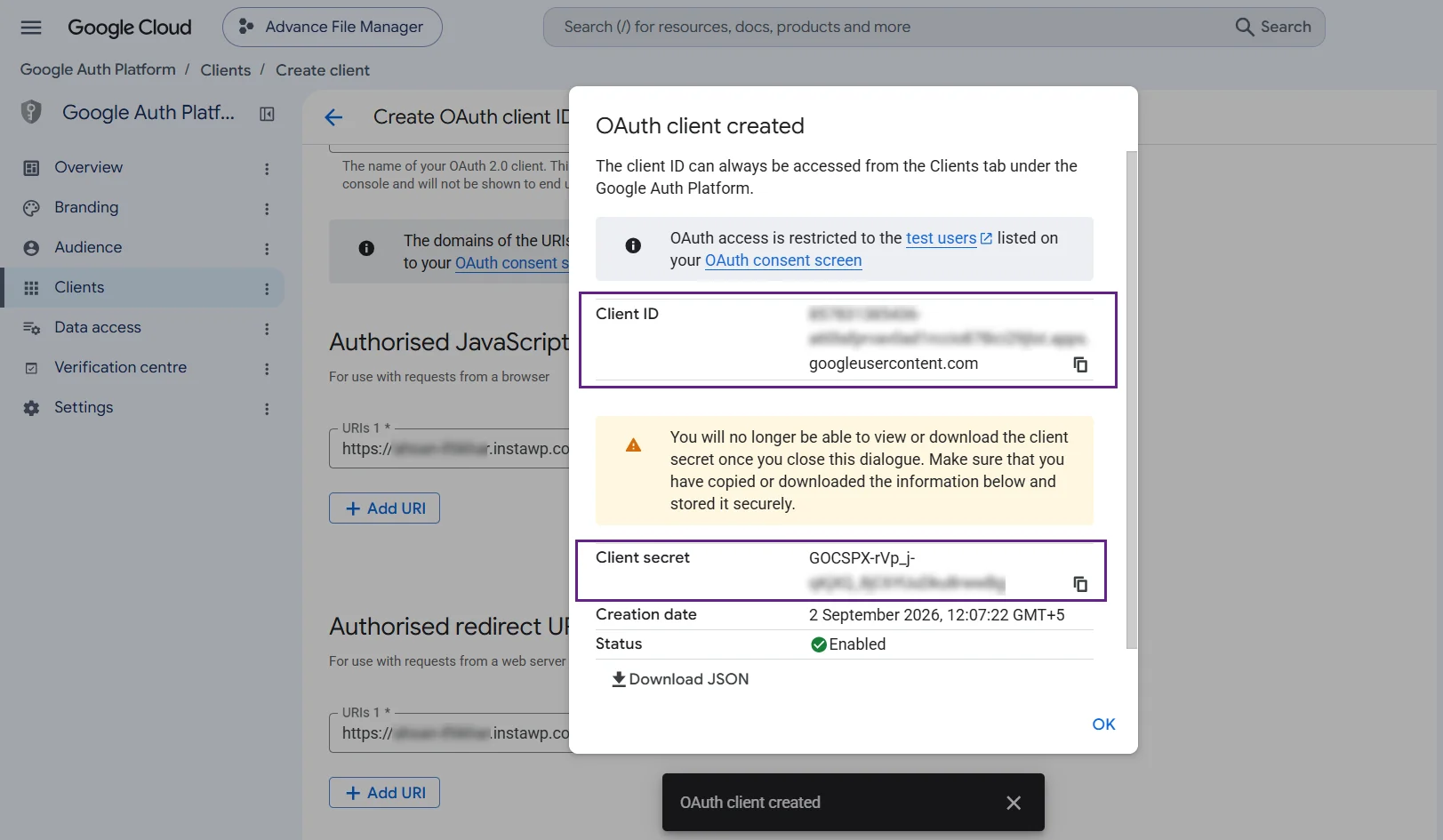Collapse the Google Auth Platform side panel
Viewport: 1443px width, 840px height.
[x=267, y=114]
